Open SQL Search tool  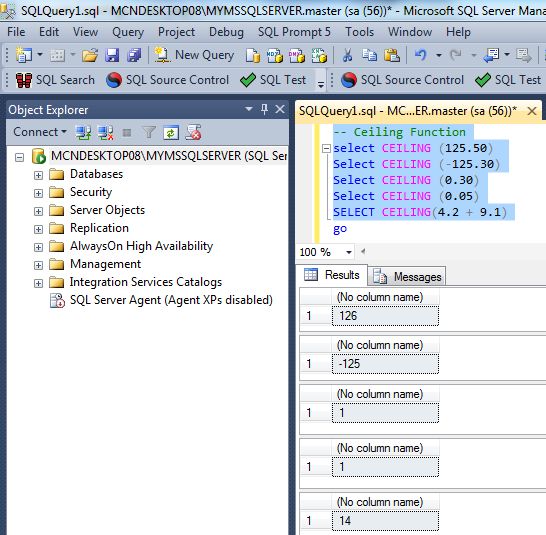pyautogui.click(x=55, y=80)
